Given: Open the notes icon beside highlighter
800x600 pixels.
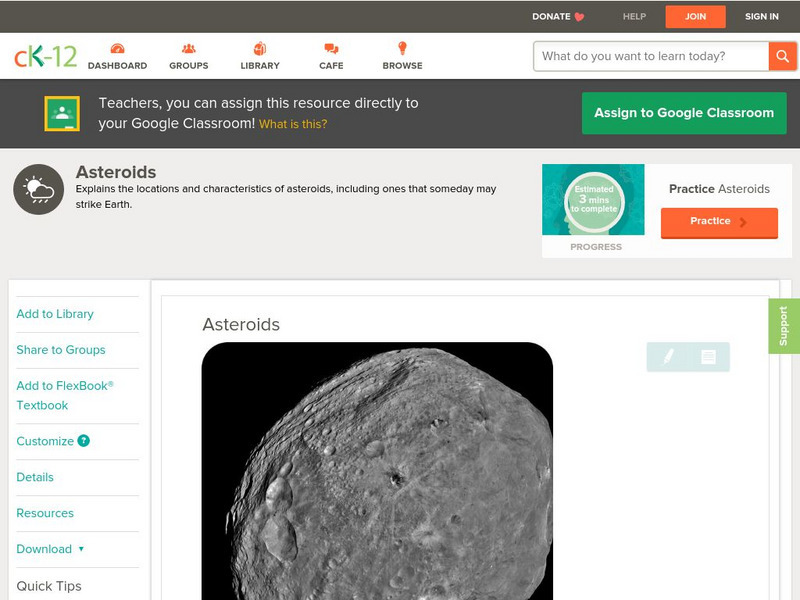Looking at the screenshot, I should (708, 356).
